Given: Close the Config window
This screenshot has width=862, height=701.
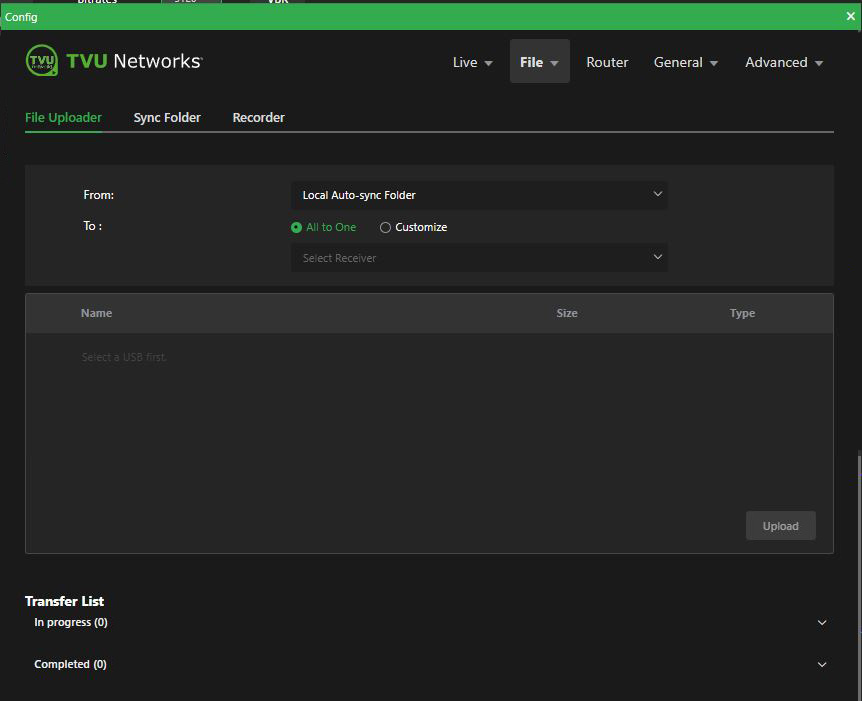Looking at the screenshot, I should (x=851, y=16).
